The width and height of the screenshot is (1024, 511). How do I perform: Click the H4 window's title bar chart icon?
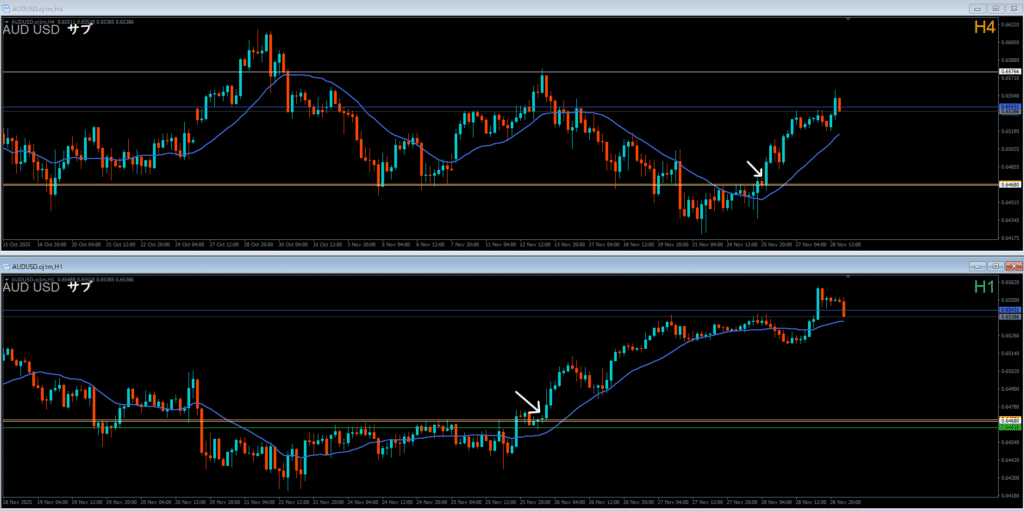[7, 8]
